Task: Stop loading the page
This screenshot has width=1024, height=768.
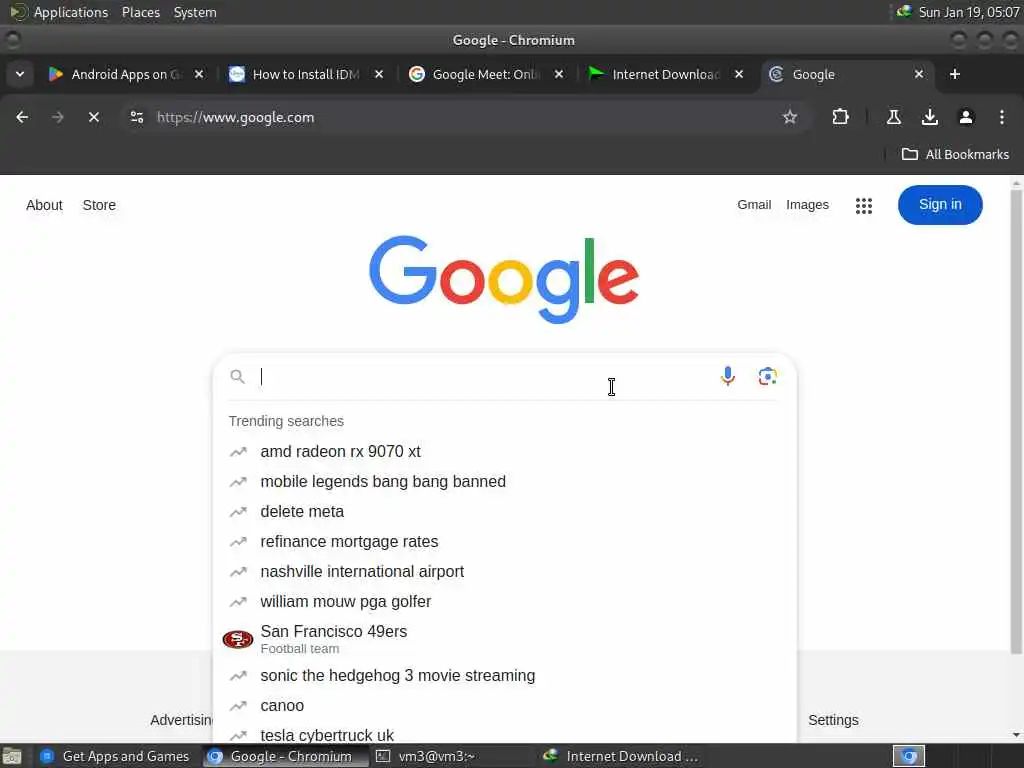Action: pyautogui.click(x=94, y=117)
